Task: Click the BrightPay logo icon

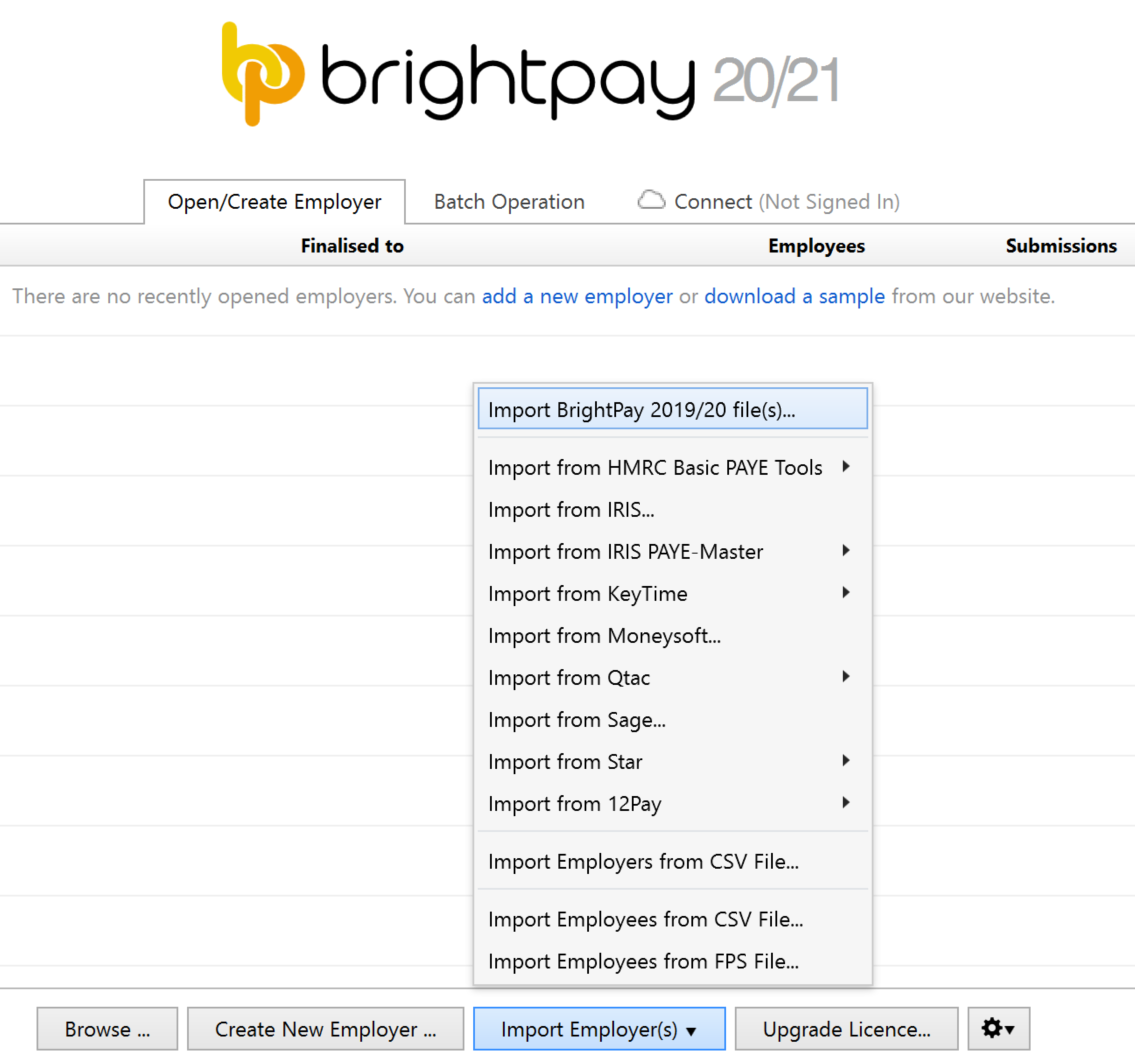Action: 263,74
